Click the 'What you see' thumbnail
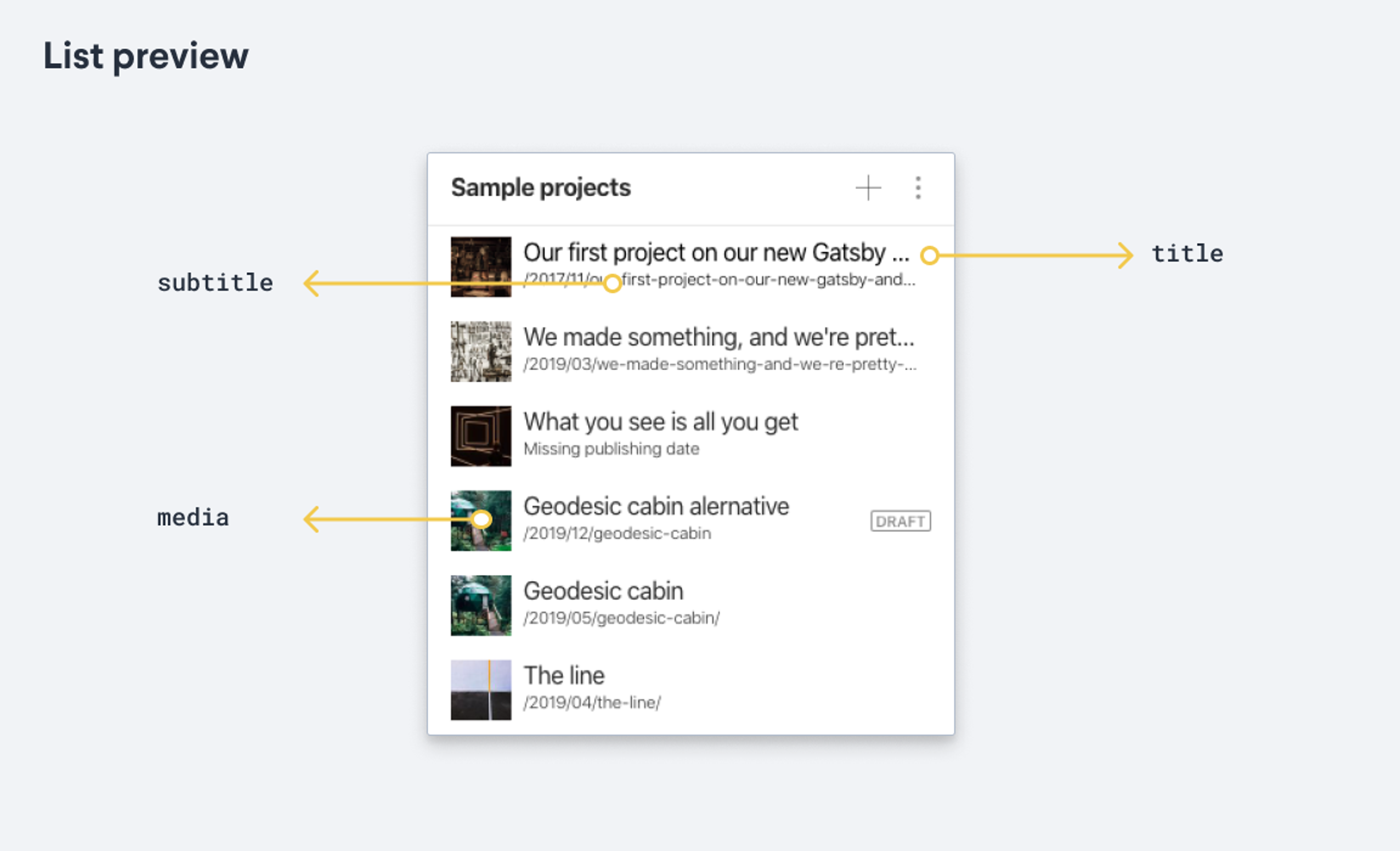1400x851 pixels. coord(481,436)
